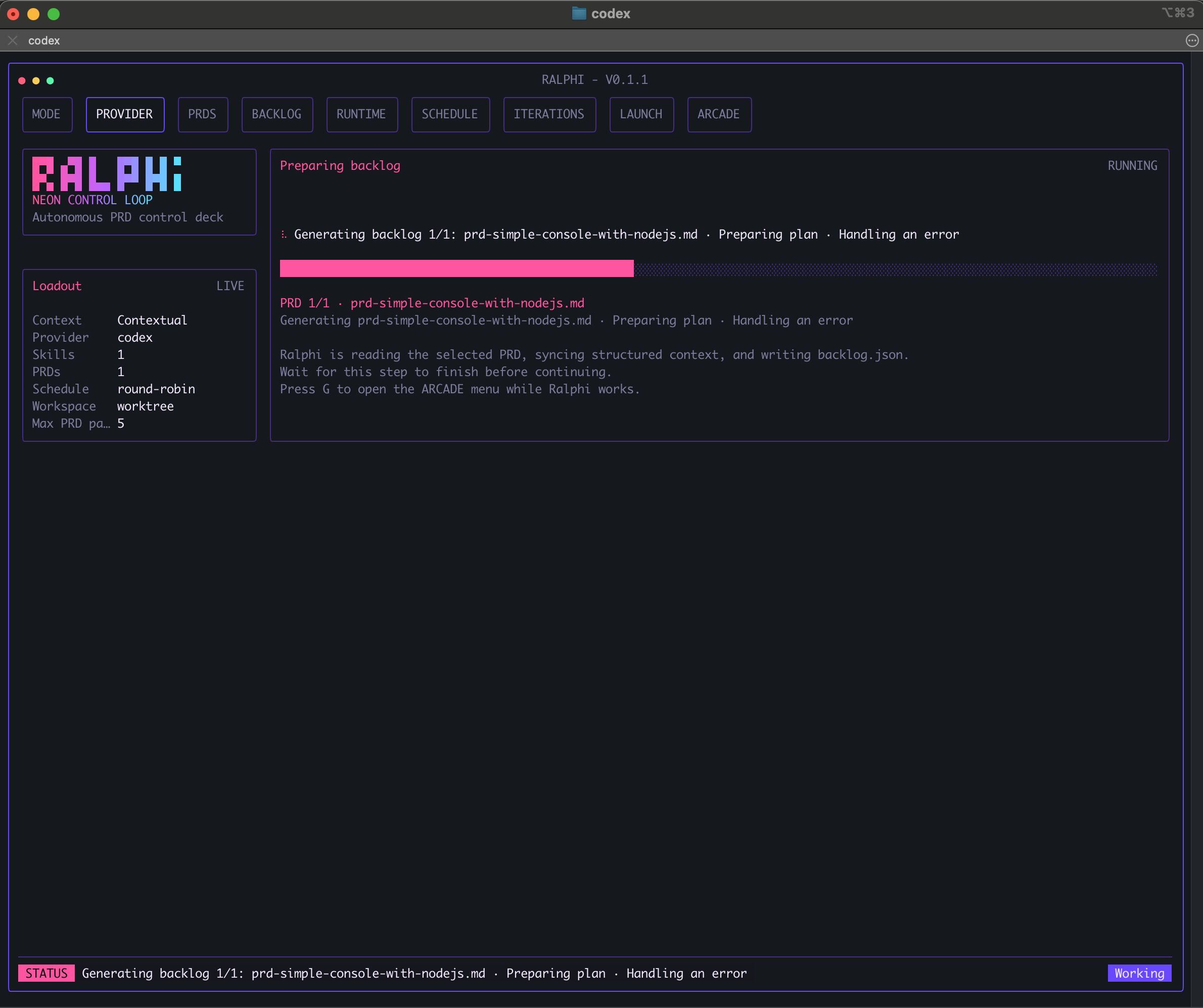Toggle the LIVE indicator in Loadout panel
This screenshot has width=1203, height=1008.
pos(229,286)
